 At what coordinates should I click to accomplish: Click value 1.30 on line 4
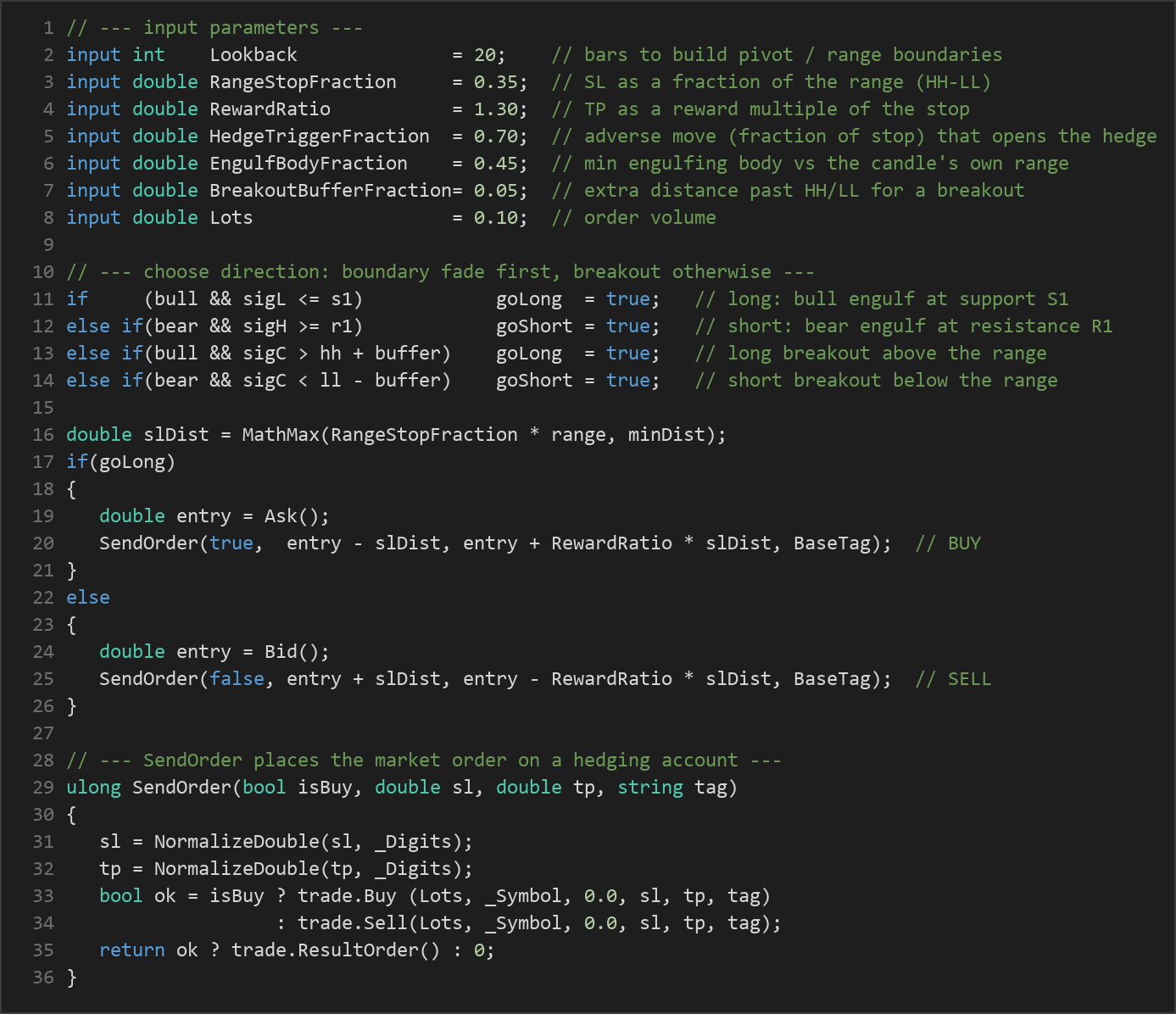pos(496,109)
